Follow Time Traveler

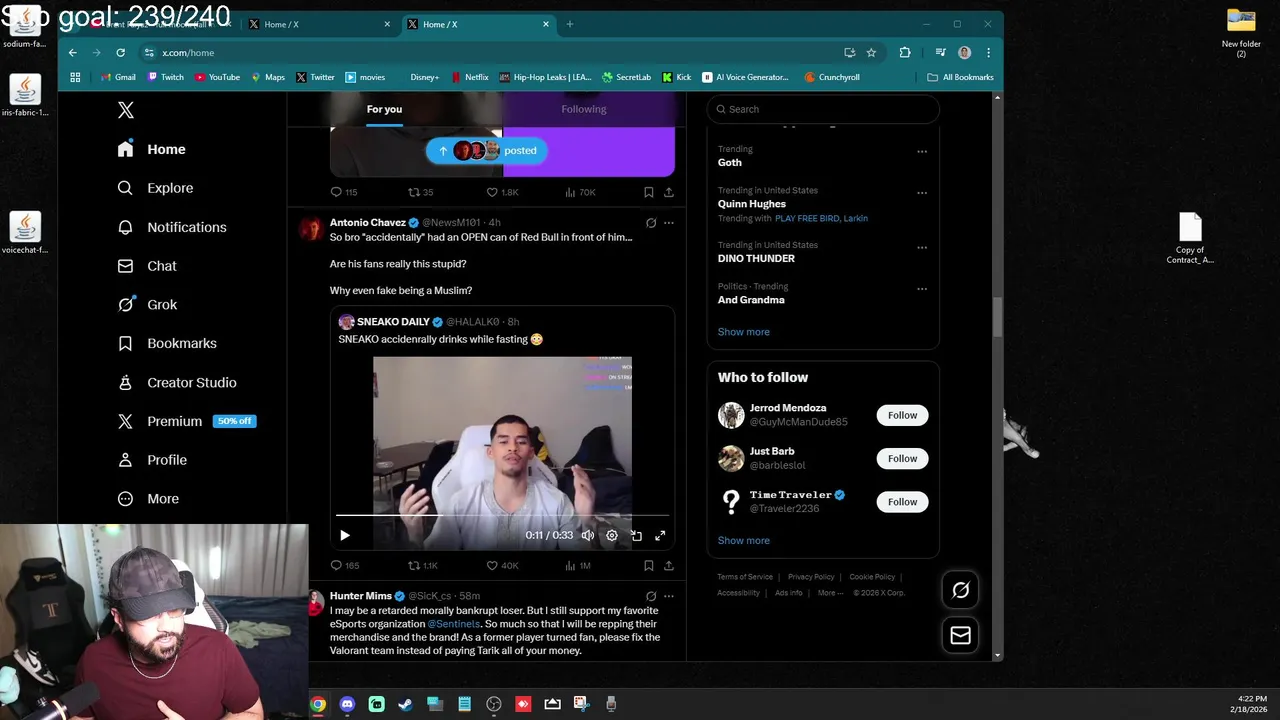tap(902, 502)
